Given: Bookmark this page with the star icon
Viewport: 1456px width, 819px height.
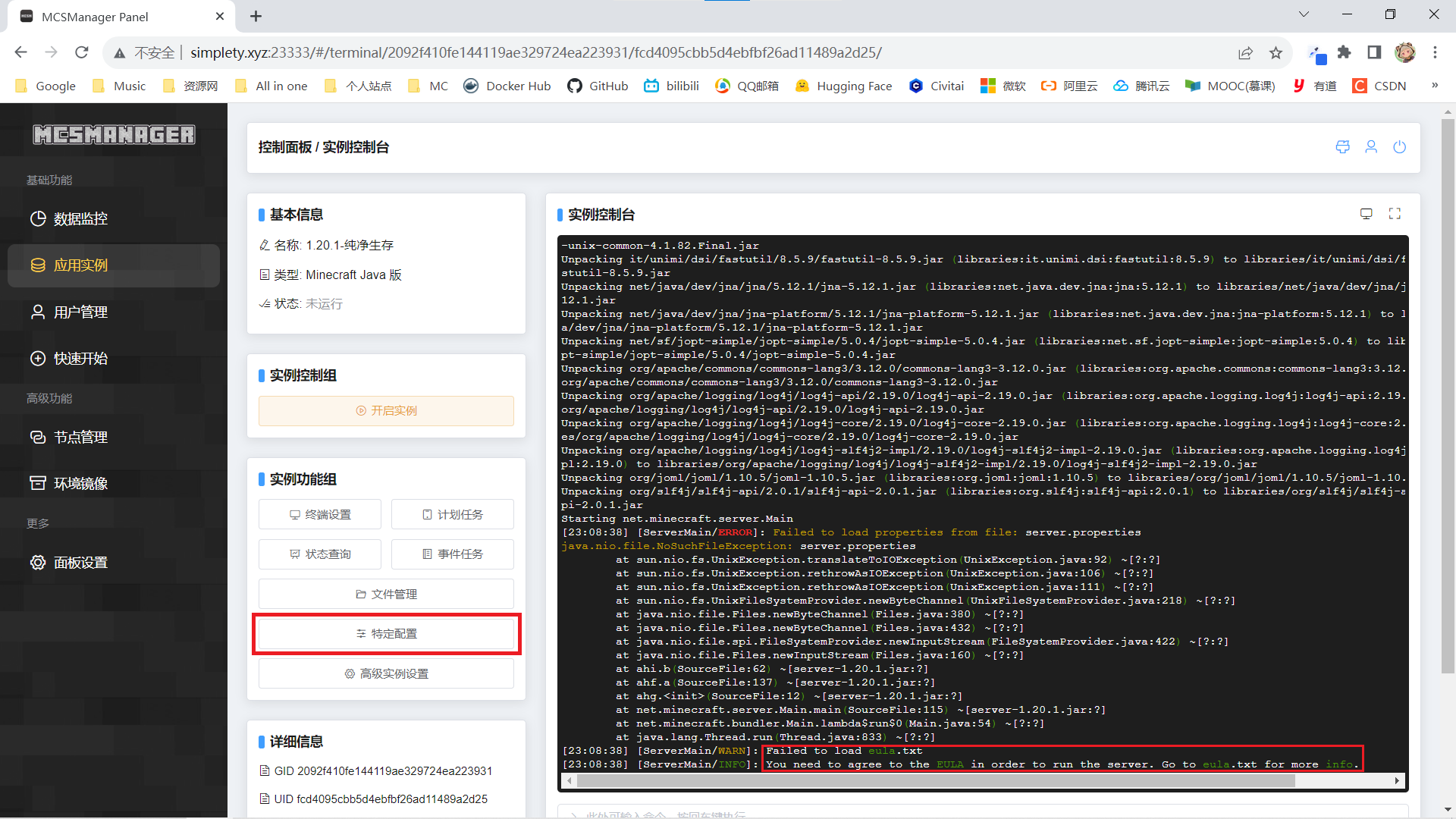Looking at the screenshot, I should (x=1276, y=52).
